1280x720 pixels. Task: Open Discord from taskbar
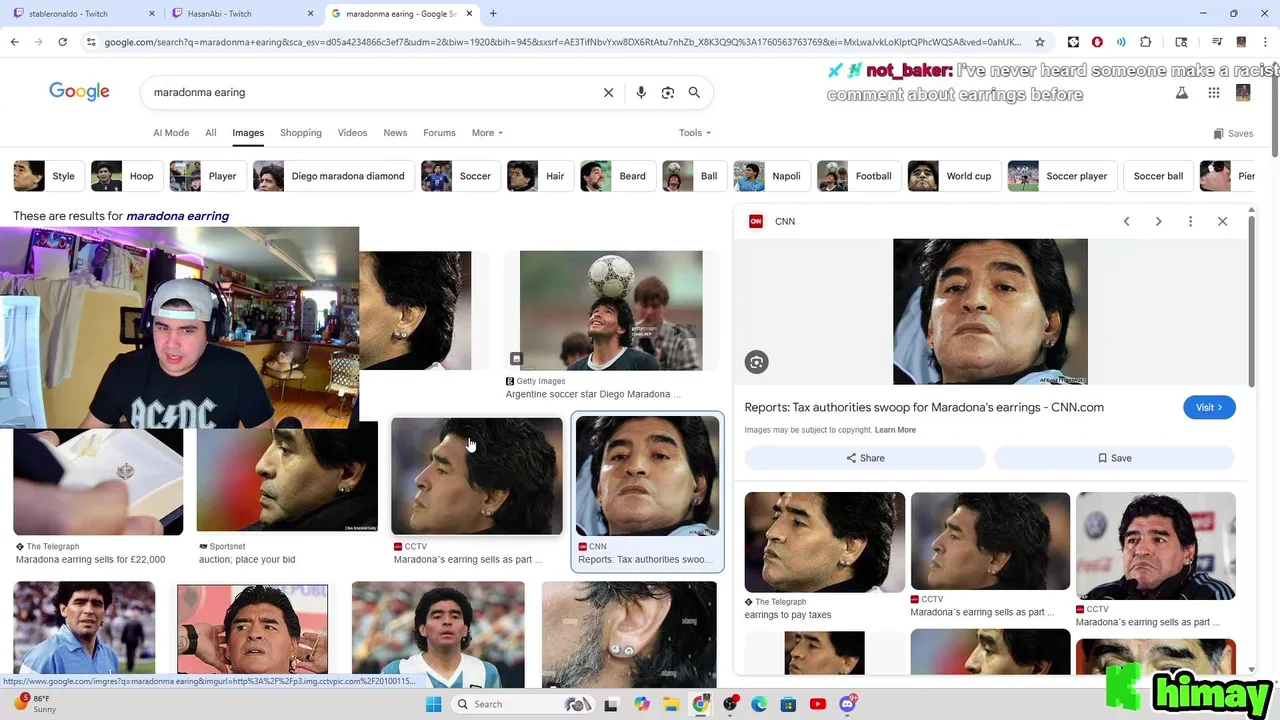(848, 704)
